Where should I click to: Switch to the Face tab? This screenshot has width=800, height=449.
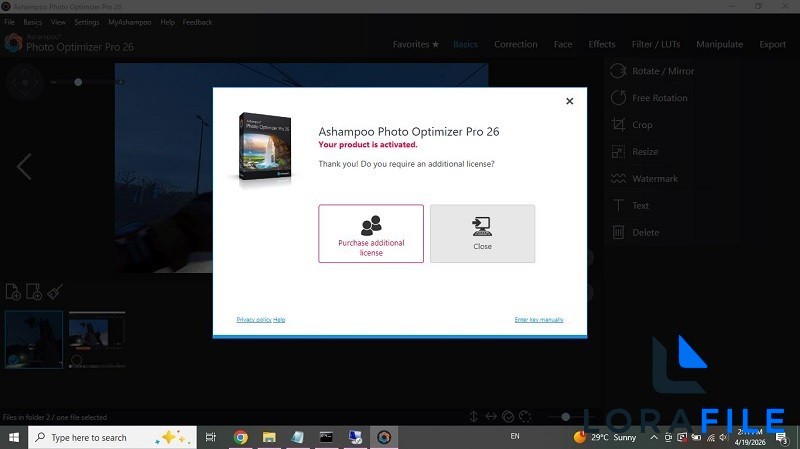pos(563,44)
